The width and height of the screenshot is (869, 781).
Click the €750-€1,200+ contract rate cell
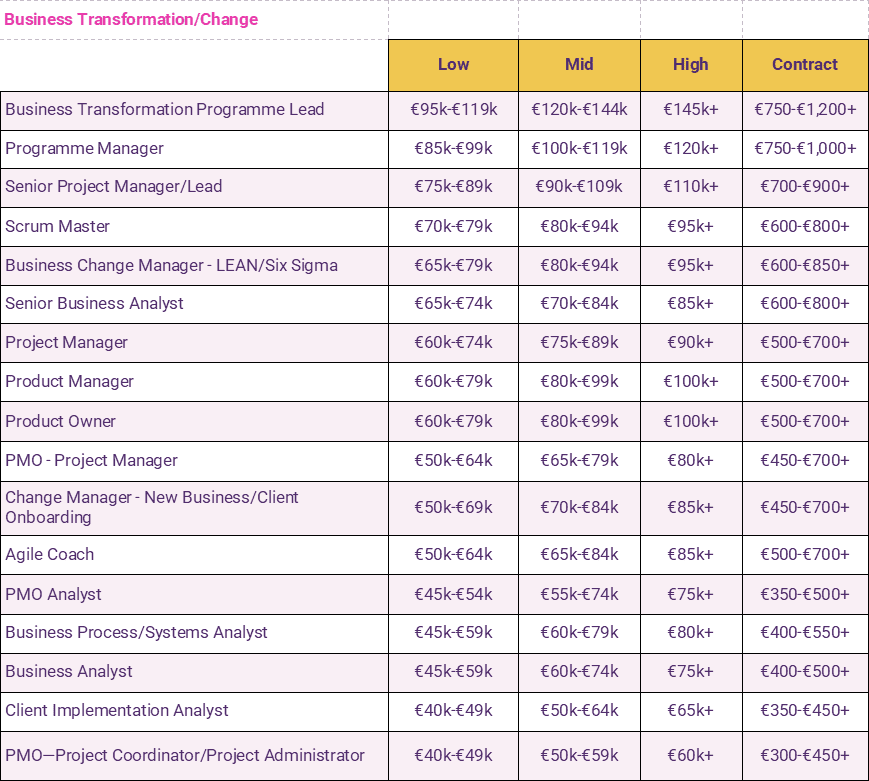(x=804, y=110)
